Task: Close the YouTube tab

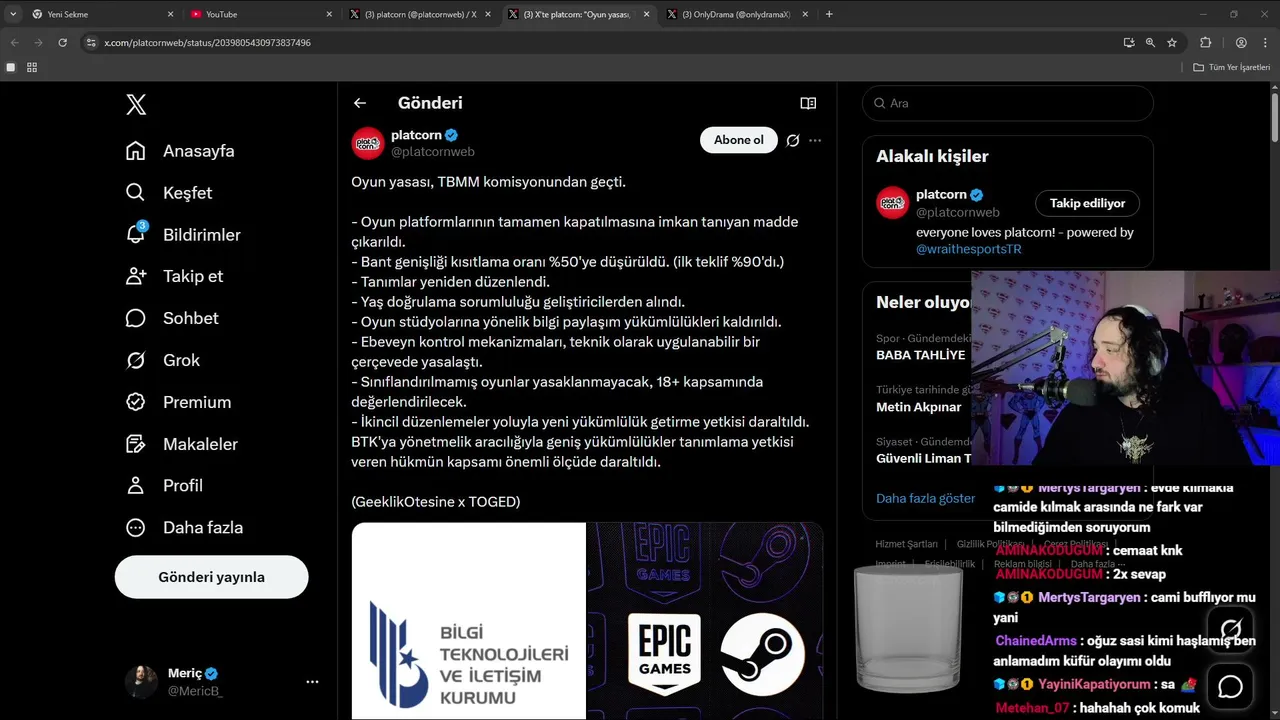Action: (329, 14)
